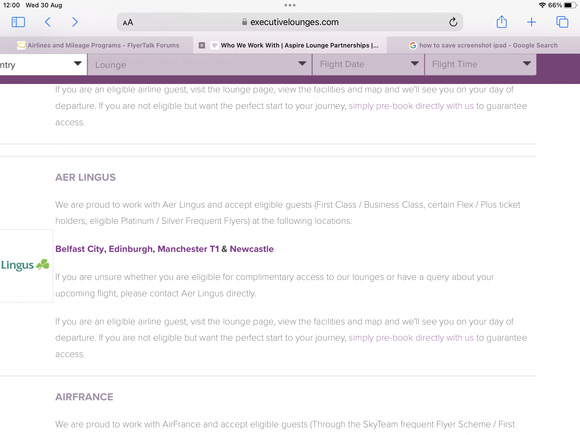The image size is (580, 435).
Task: Open the Flight Date dropdown
Action: (368, 65)
